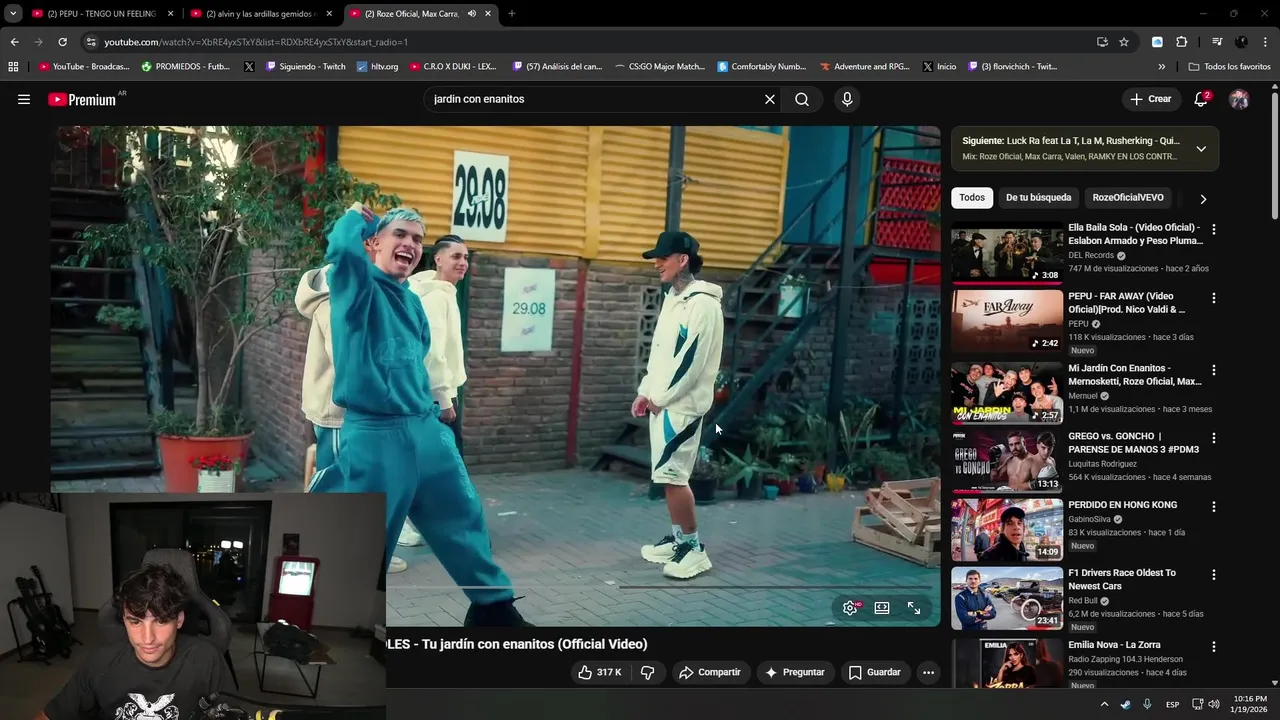Open browser extensions puzzle icon
The height and width of the screenshot is (720, 1280).
(1182, 42)
